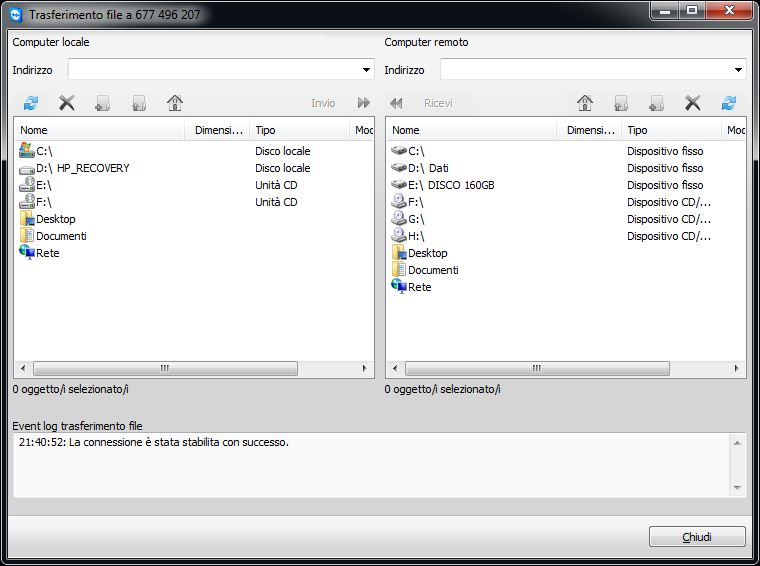Click the delete X icon on remote toolbar

pos(692,103)
